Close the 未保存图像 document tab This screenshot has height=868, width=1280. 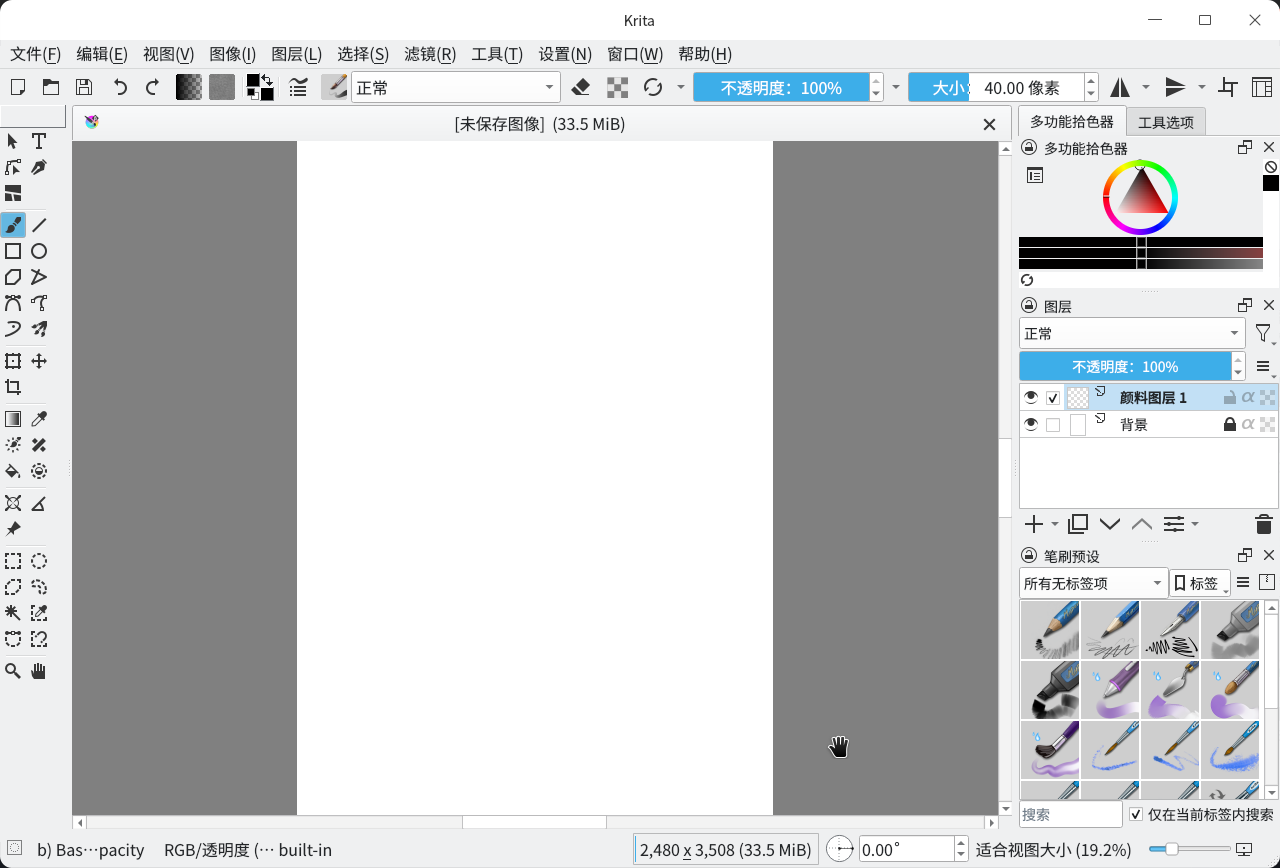(x=989, y=124)
